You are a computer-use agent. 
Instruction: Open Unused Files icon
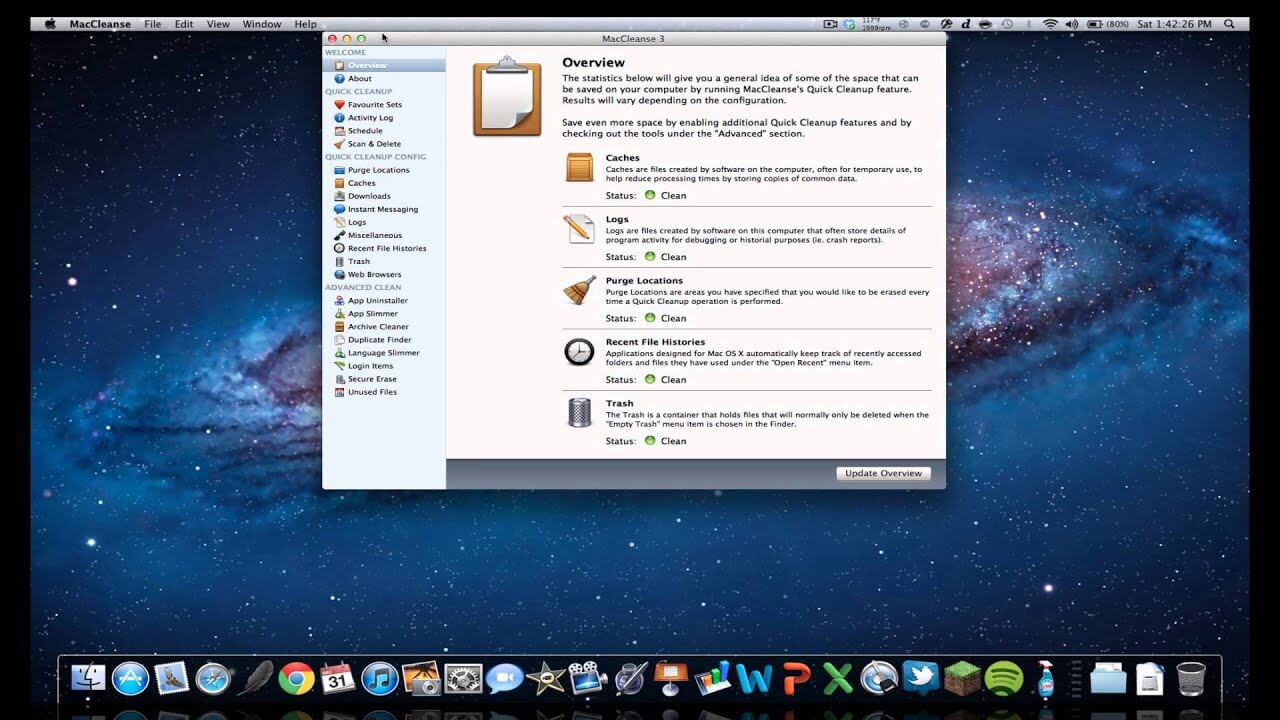(x=339, y=391)
